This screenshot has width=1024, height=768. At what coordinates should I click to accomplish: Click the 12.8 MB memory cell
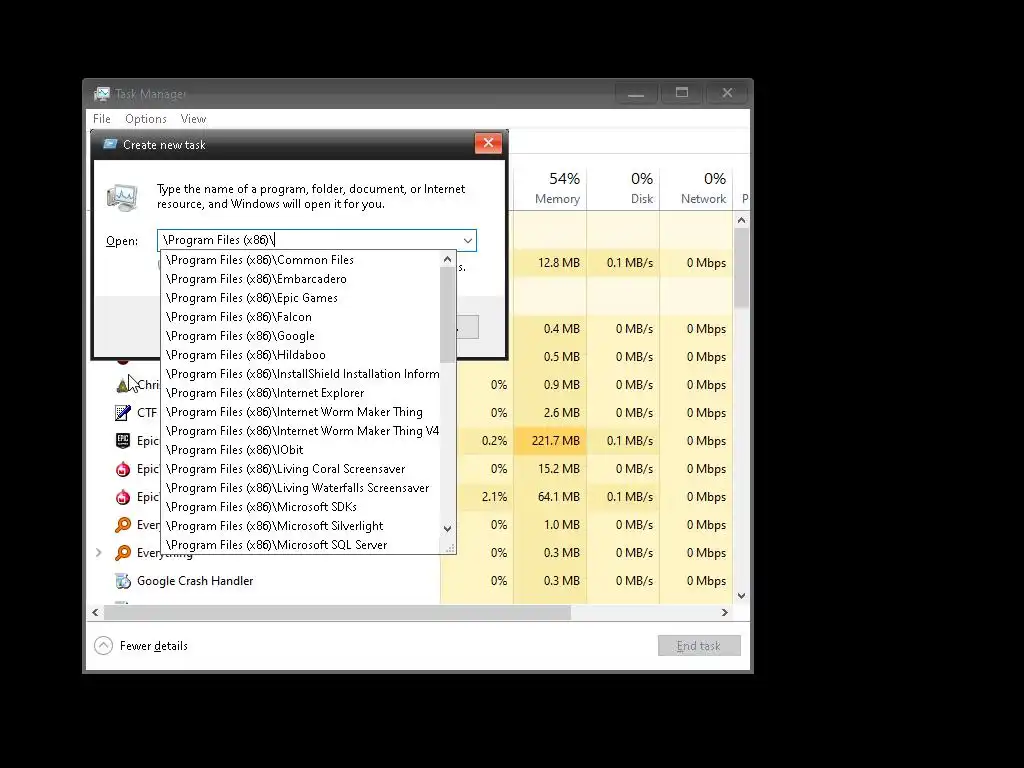click(551, 263)
